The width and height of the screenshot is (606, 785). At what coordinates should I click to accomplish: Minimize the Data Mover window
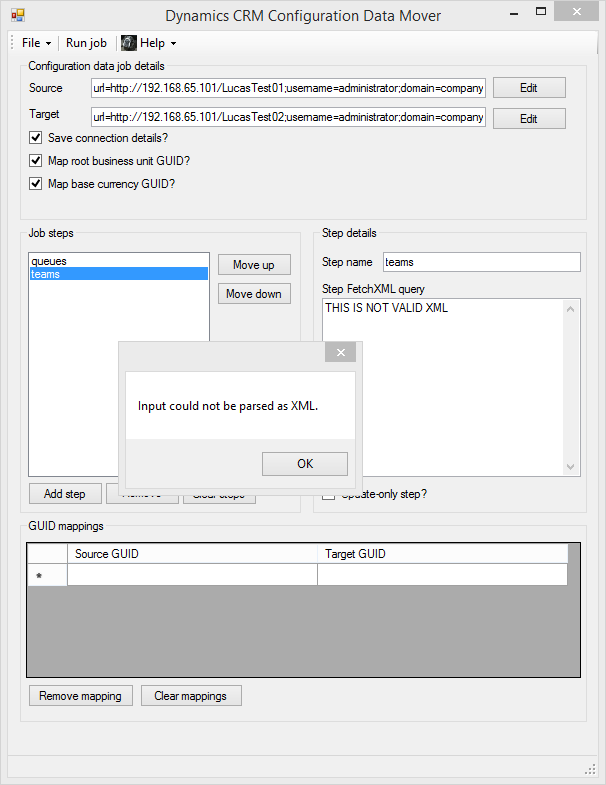pos(513,13)
